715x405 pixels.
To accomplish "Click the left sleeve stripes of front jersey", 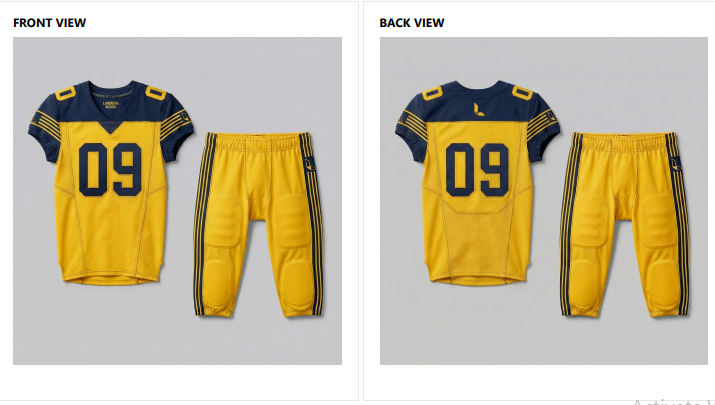I will point(46,124).
